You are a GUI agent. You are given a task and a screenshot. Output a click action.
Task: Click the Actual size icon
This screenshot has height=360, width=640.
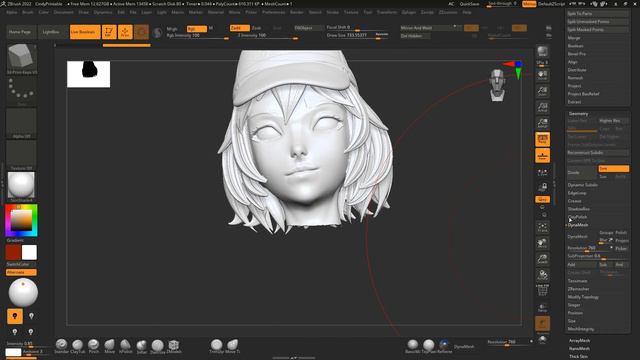point(542,107)
